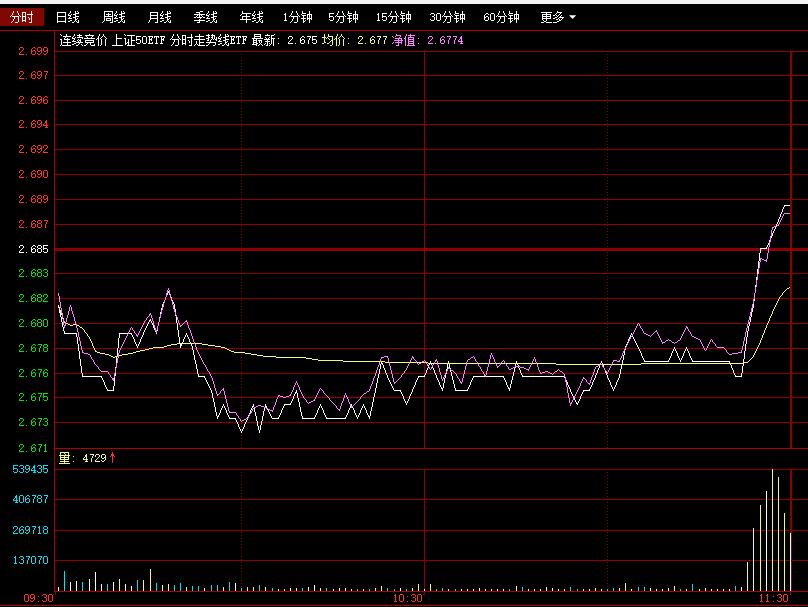Click the 406787 volume axis label
The height and width of the screenshot is (607, 808).
[x=30, y=499]
